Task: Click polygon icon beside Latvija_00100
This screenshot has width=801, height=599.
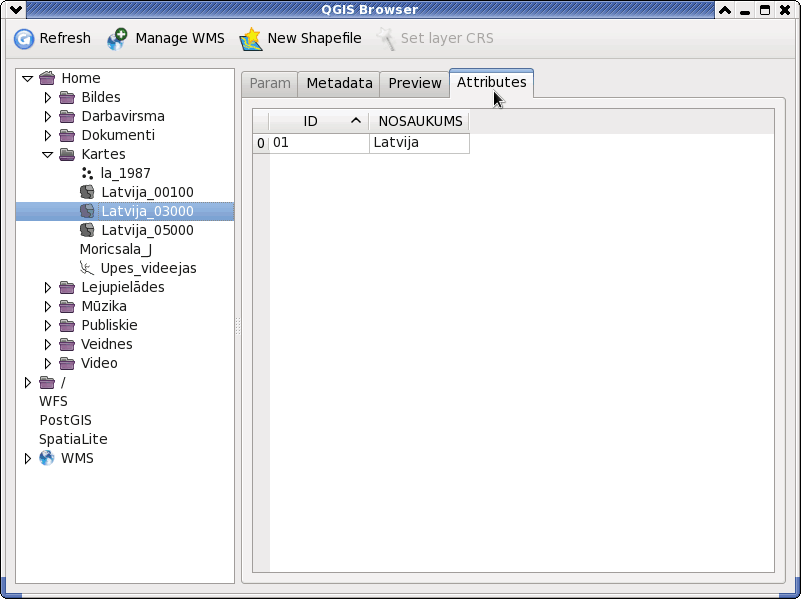Action: (87, 192)
